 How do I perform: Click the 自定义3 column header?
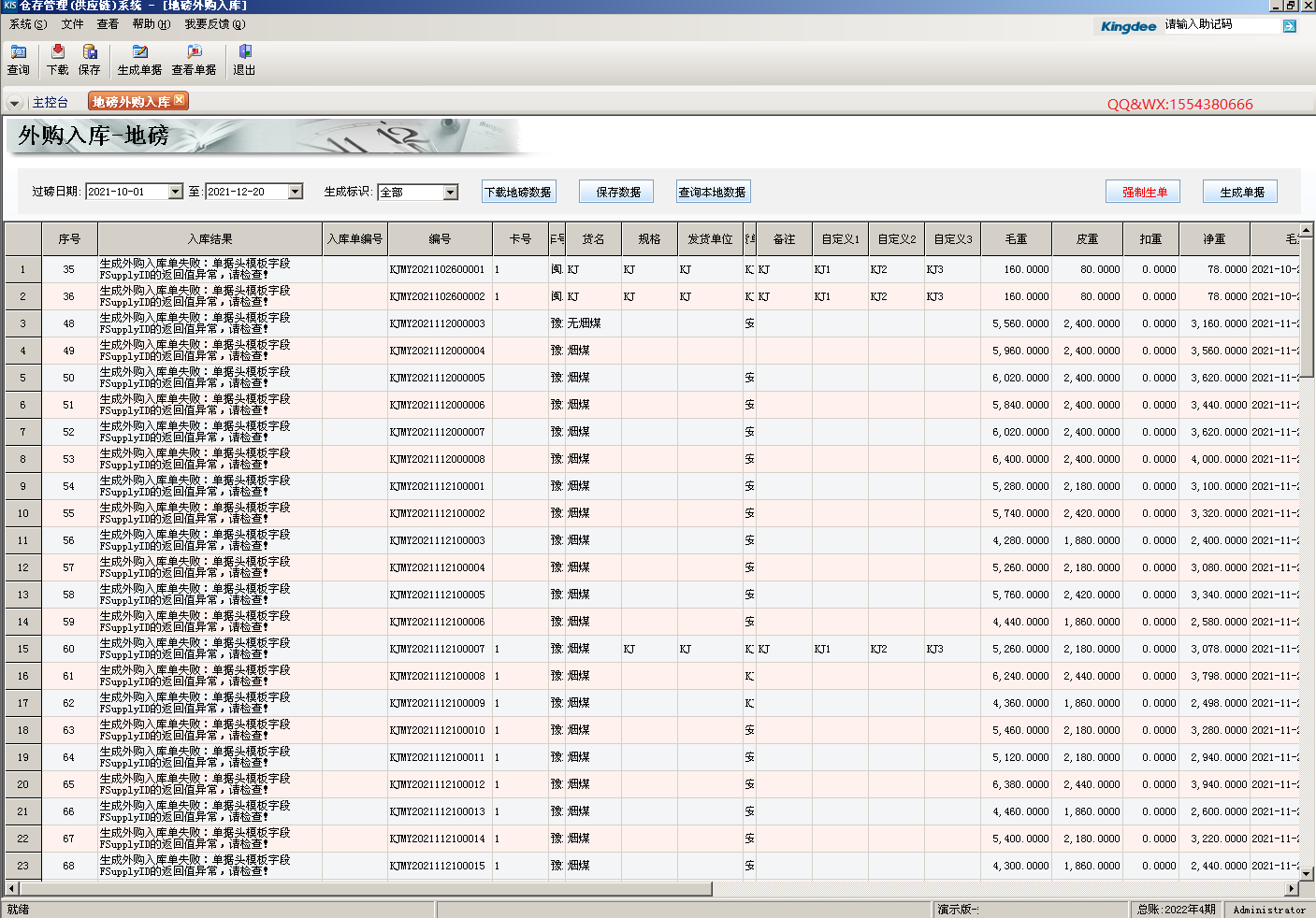952,239
